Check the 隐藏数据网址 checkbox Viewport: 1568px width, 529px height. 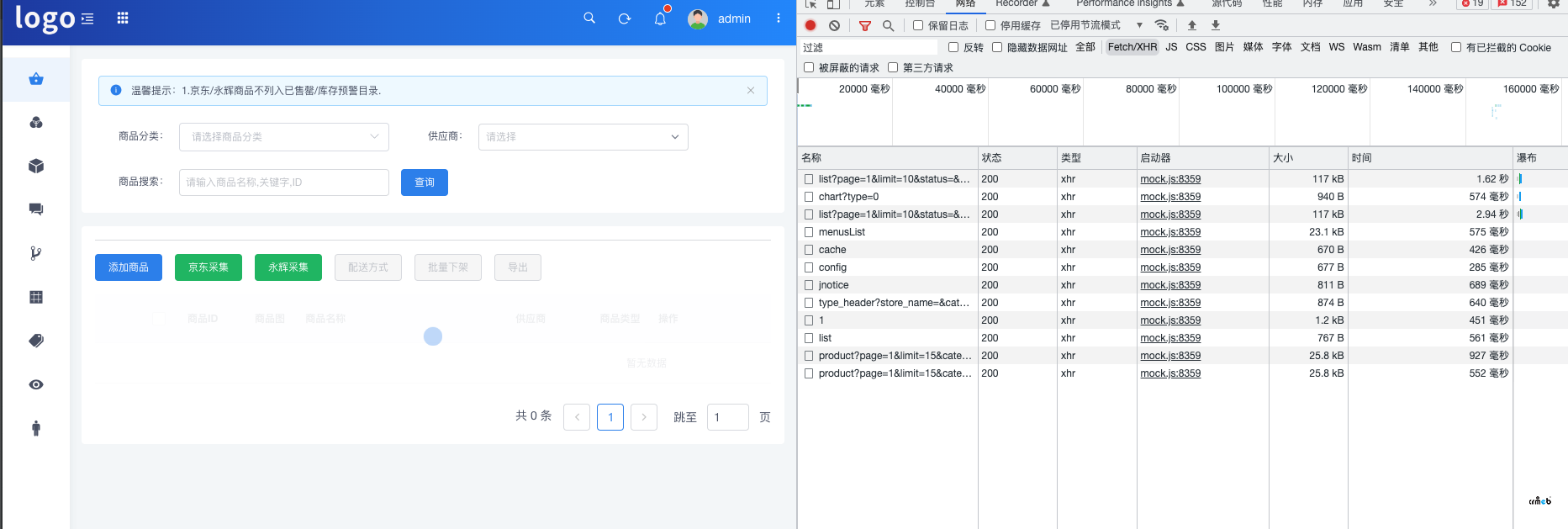click(997, 47)
